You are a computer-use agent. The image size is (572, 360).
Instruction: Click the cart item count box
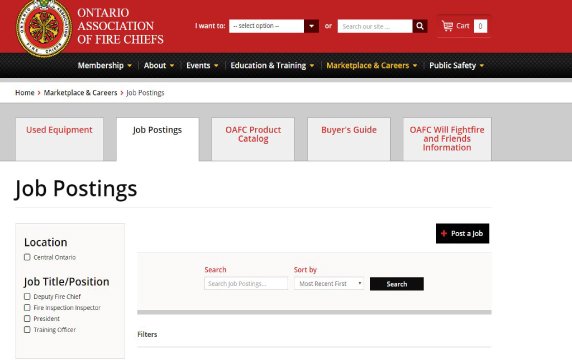click(480, 26)
